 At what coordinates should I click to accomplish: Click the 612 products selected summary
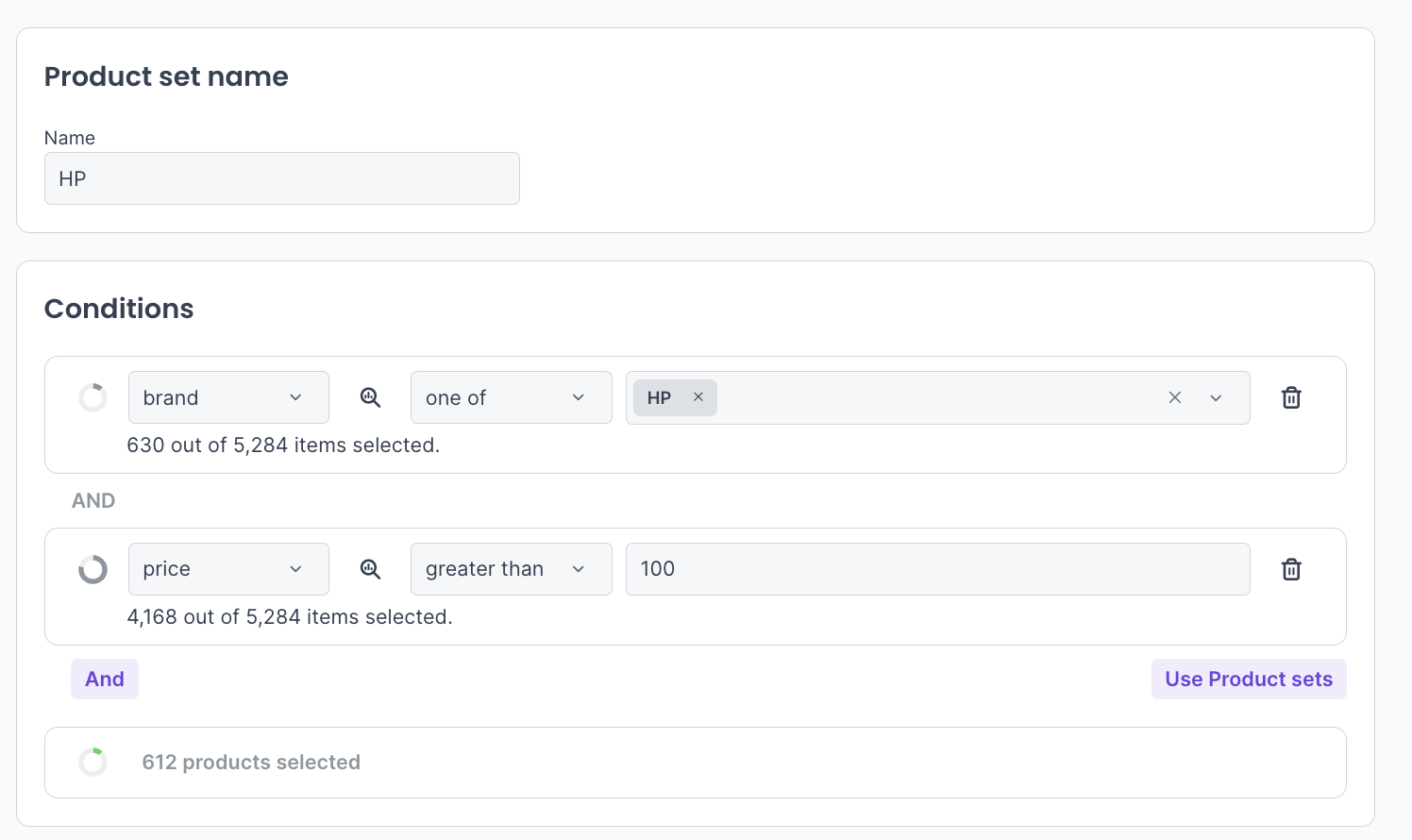[x=251, y=763]
